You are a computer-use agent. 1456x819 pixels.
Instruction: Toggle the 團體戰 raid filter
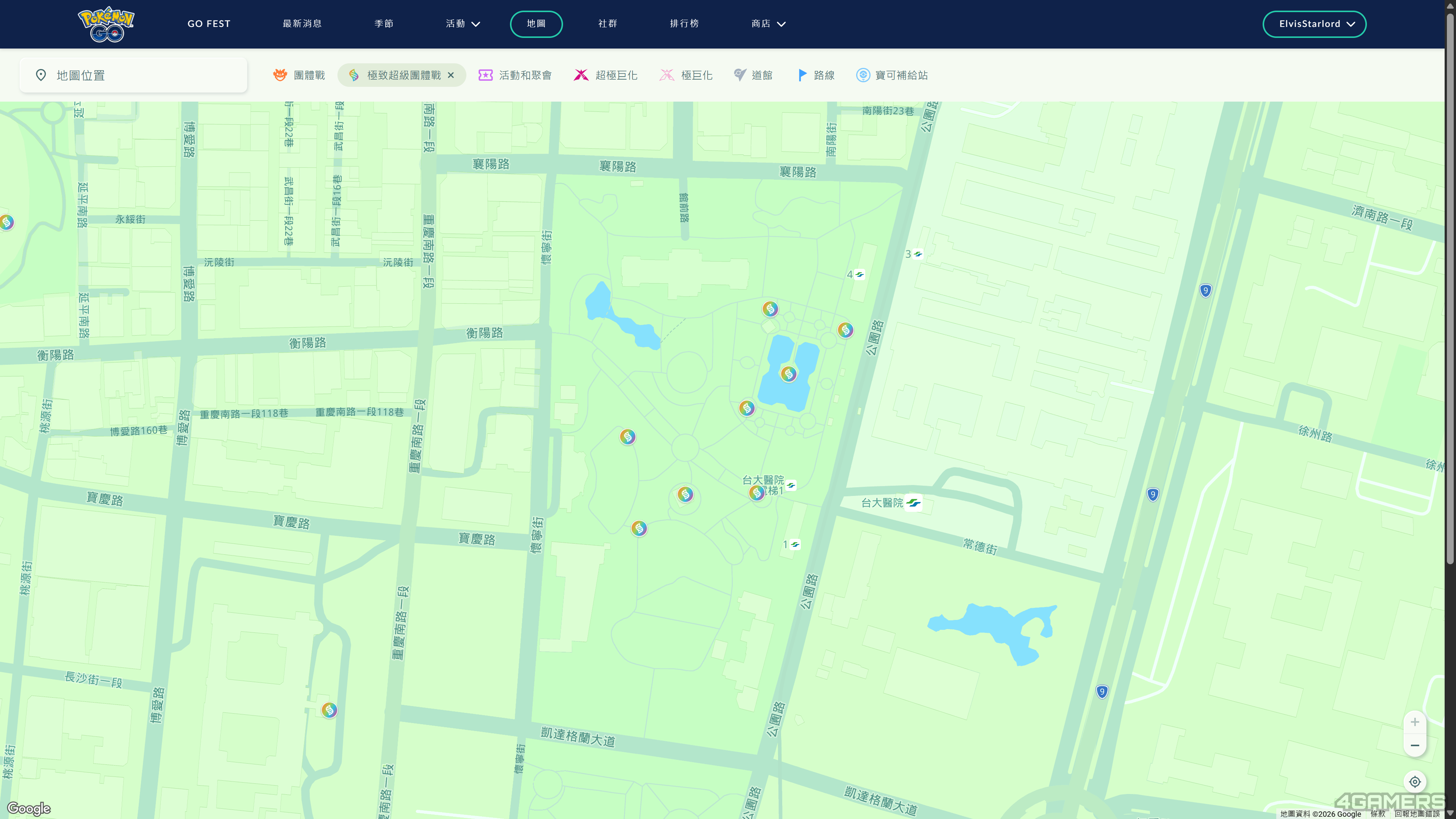click(x=299, y=75)
